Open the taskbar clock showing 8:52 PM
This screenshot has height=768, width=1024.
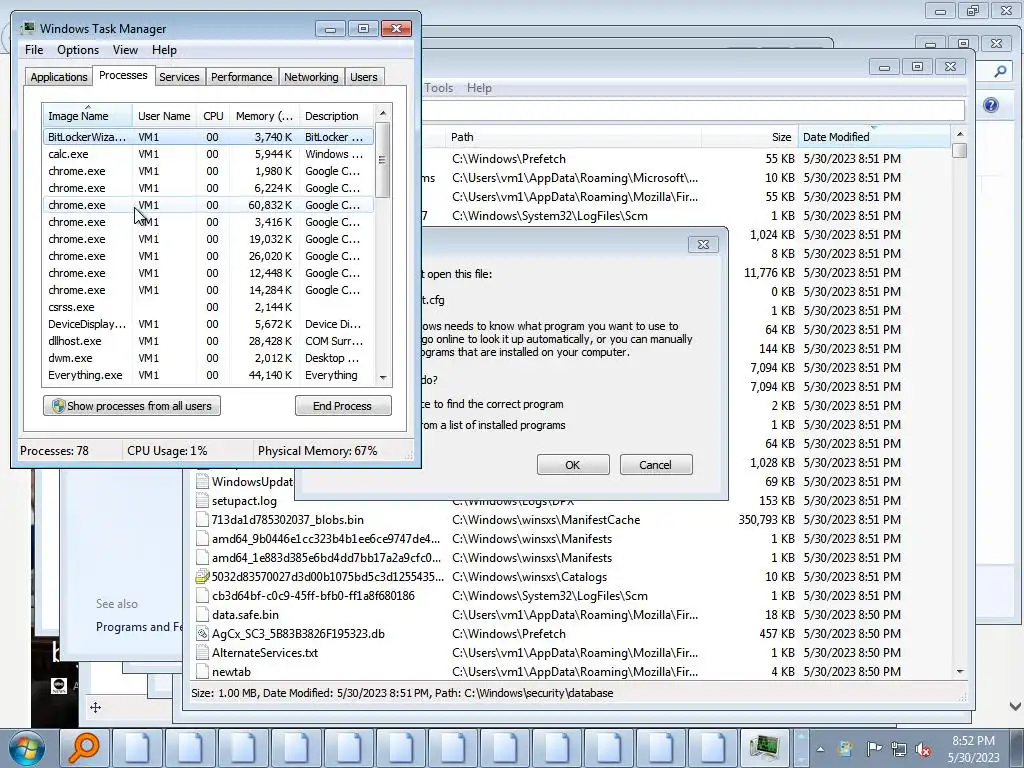click(973, 749)
